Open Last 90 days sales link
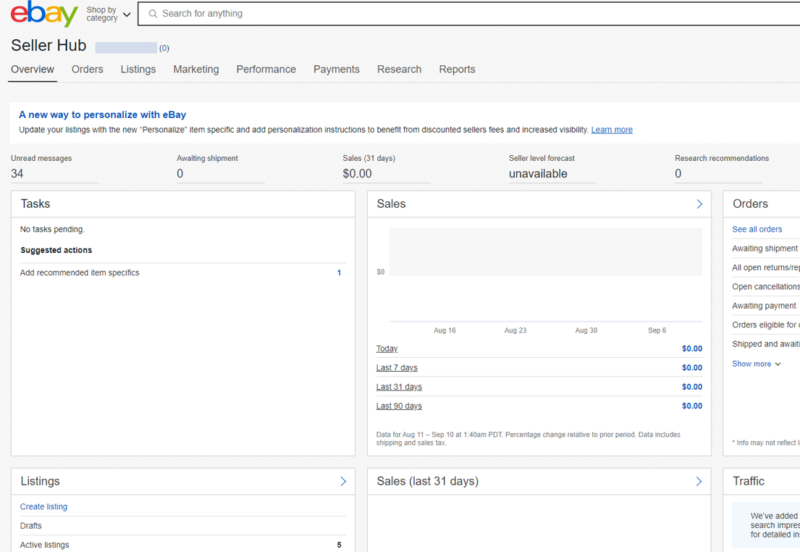Screen dimensions: 800x552 tap(399, 406)
